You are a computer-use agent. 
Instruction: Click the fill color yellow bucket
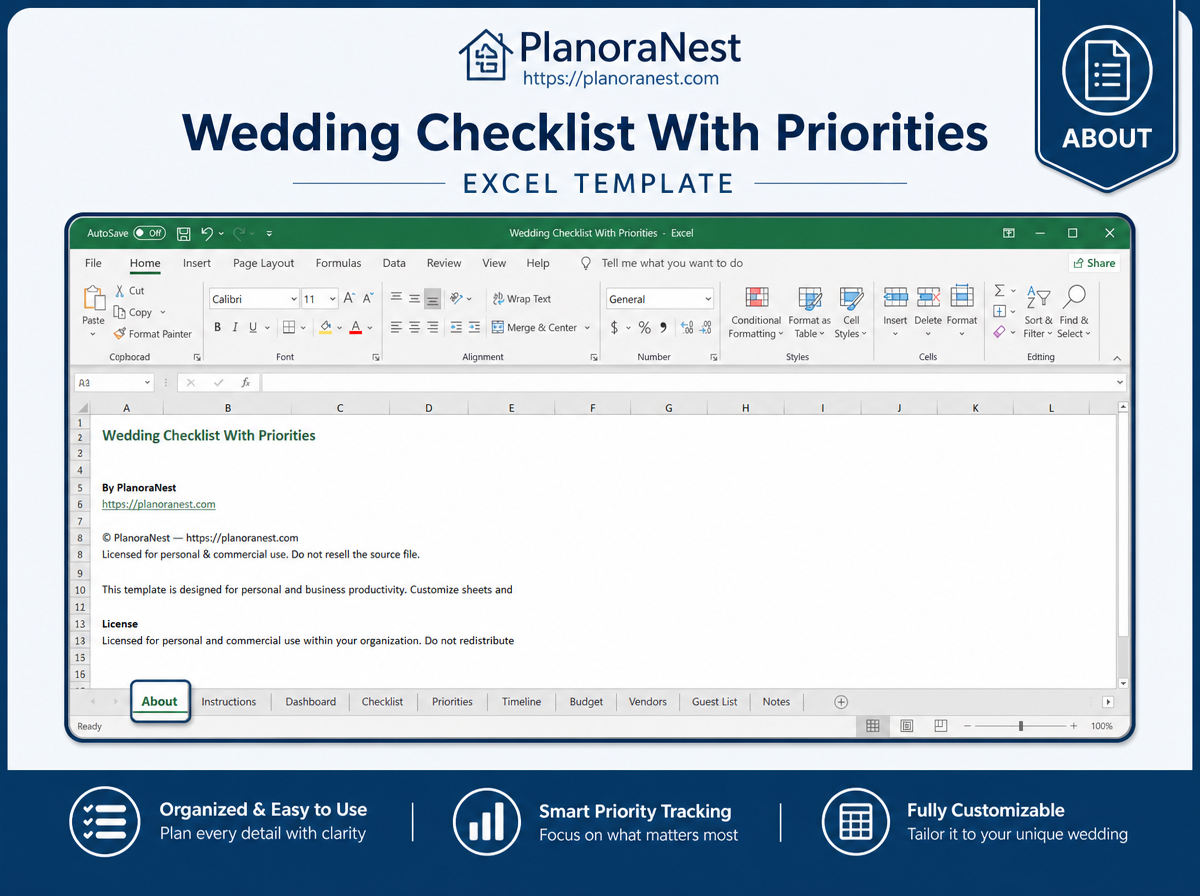pyautogui.click(x=325, y=327)
